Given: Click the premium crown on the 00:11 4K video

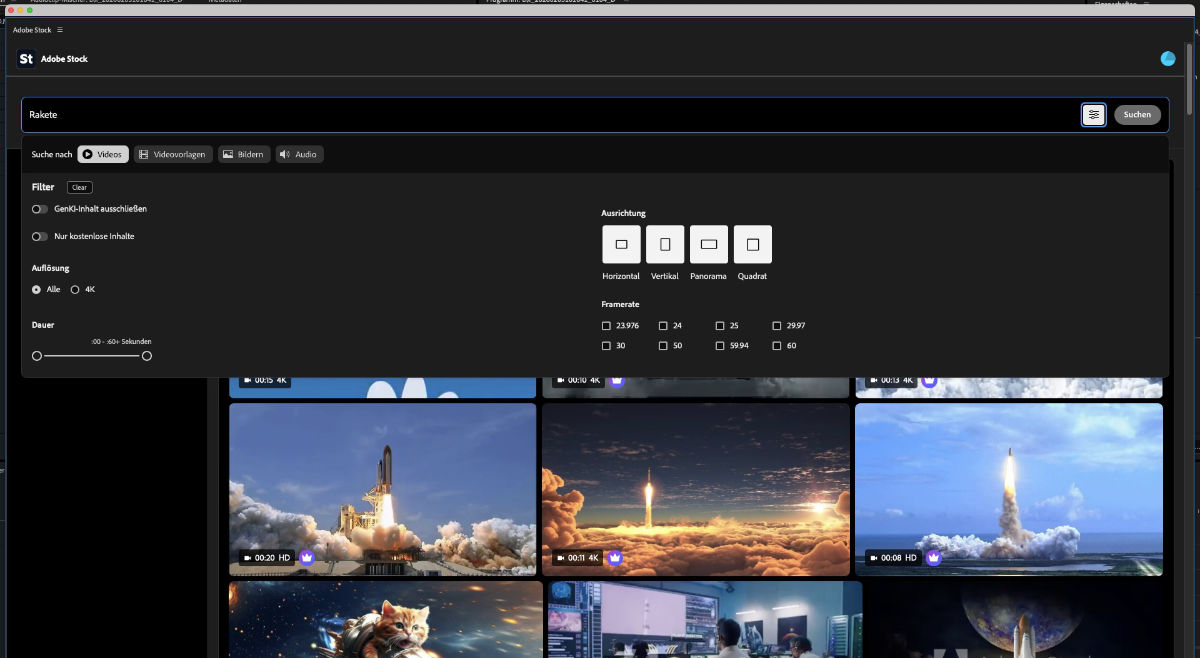Looking at the screenshot, I should click(x=615, y=557).
